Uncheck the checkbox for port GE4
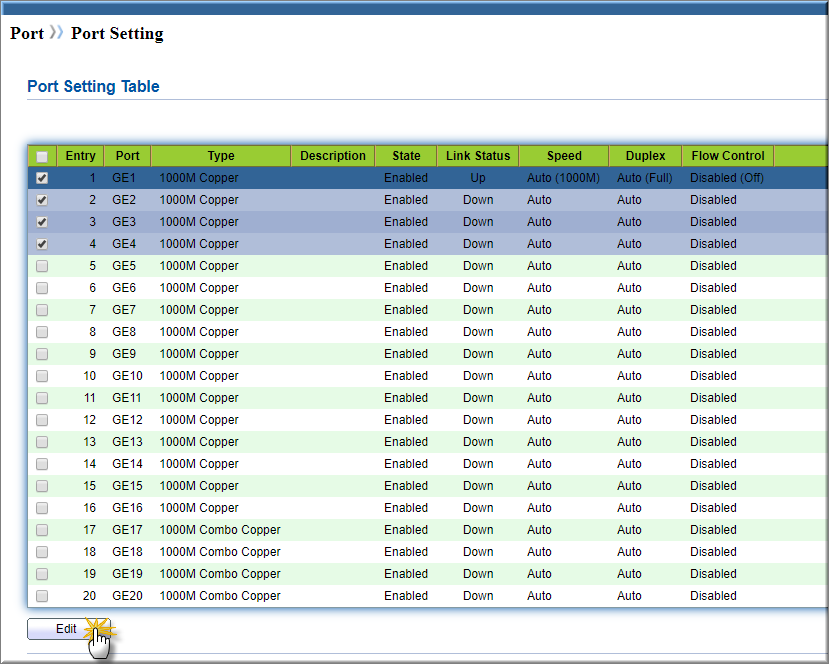 [42, 244]
